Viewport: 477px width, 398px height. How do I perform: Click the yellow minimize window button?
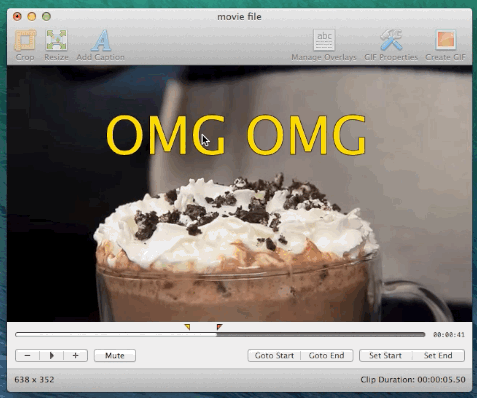[x=32, y=16]
